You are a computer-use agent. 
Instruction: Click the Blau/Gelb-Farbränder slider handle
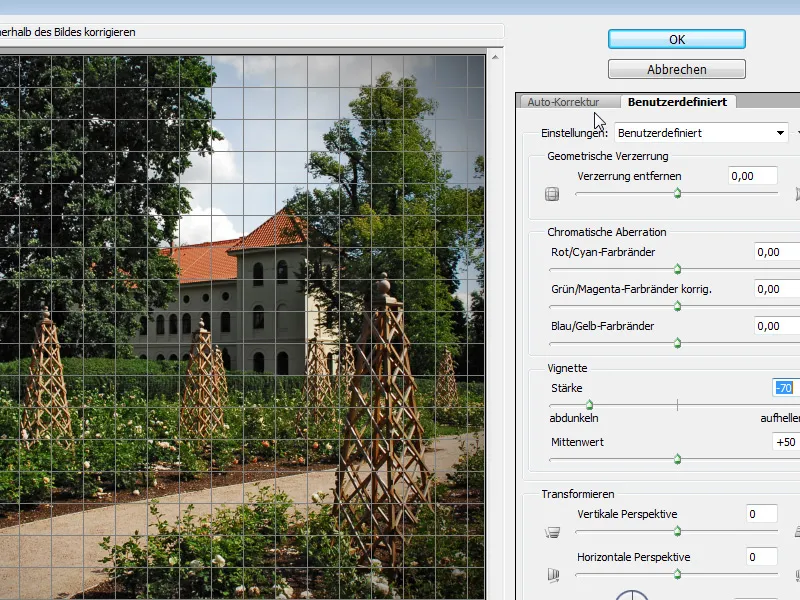pyautogui.click(x=678, y=343)
